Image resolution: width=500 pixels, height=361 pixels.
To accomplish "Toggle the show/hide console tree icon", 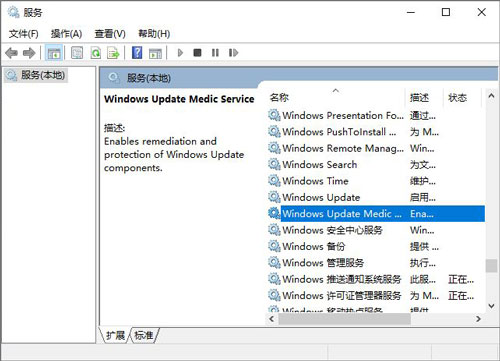I will (54, 53).
